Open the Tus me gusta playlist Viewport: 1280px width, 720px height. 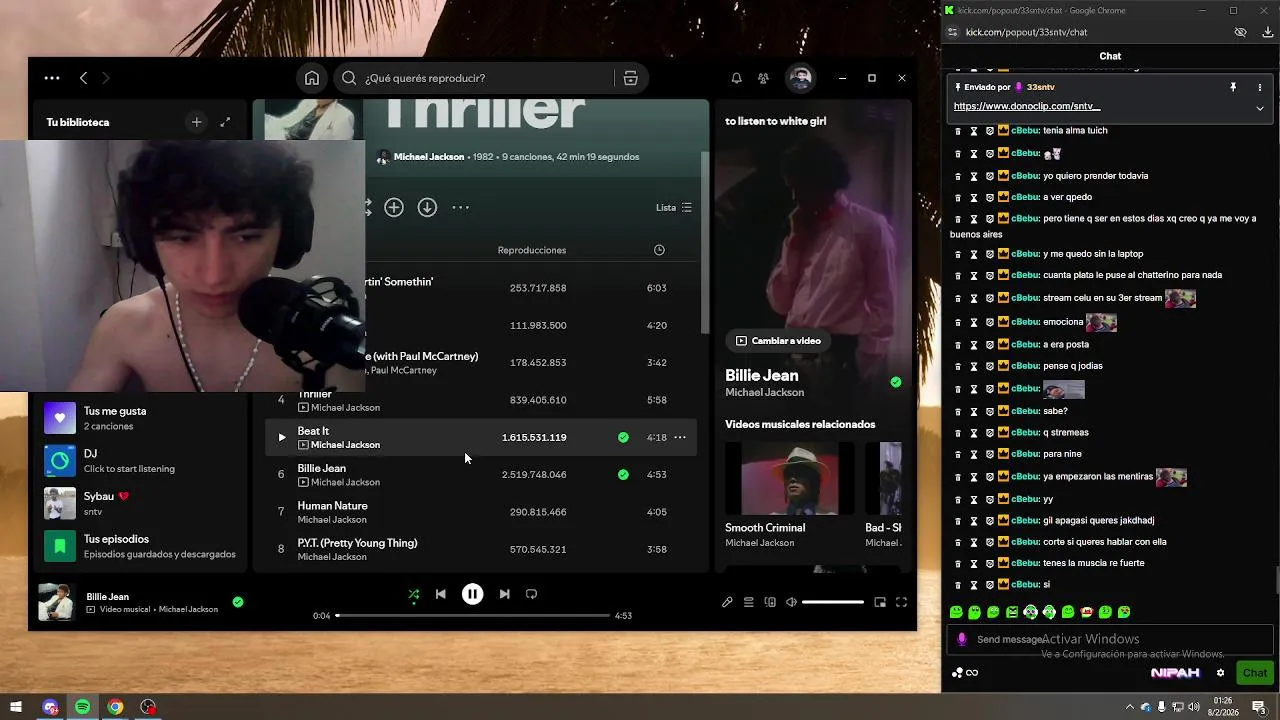(x=139, y=418)
